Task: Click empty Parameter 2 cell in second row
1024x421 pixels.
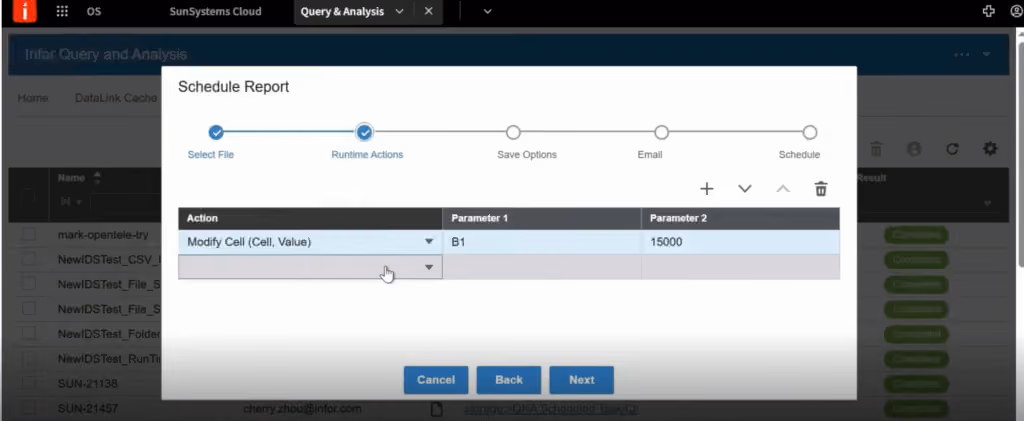Action: coord(741,267)
